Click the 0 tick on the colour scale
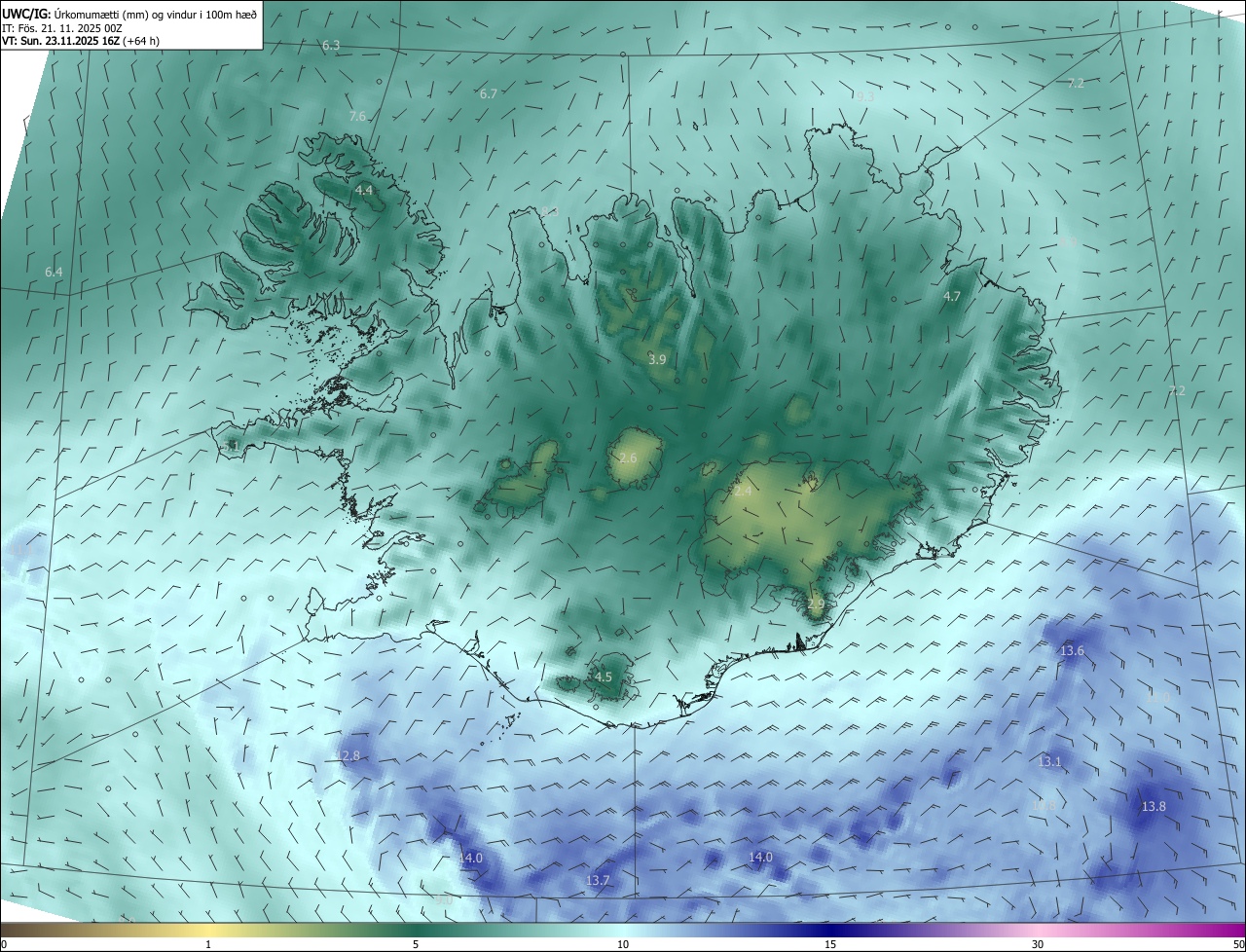The height and width of the screenshot is (952, 1246). [4, 944]
